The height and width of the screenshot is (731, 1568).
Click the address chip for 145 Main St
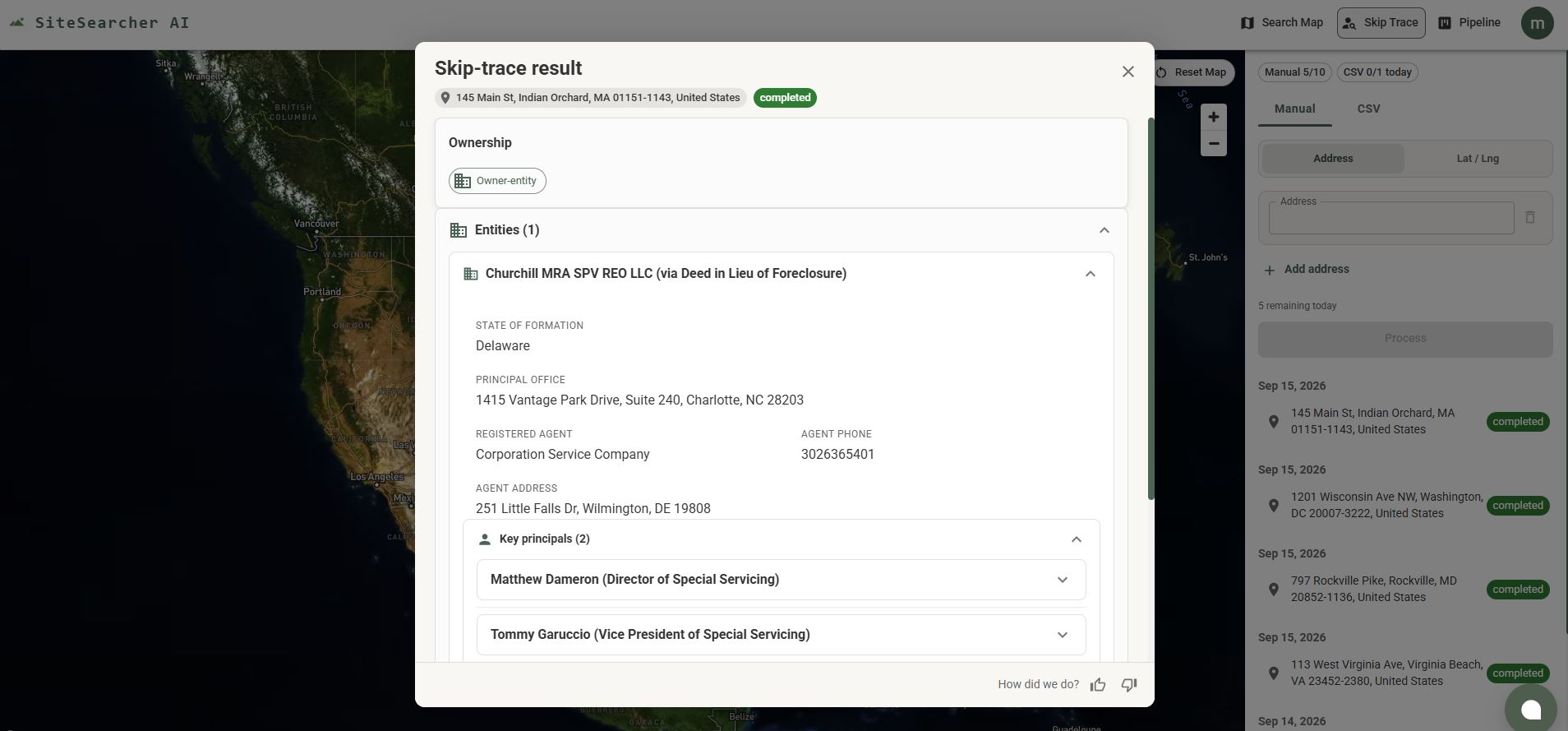[590, 98]
